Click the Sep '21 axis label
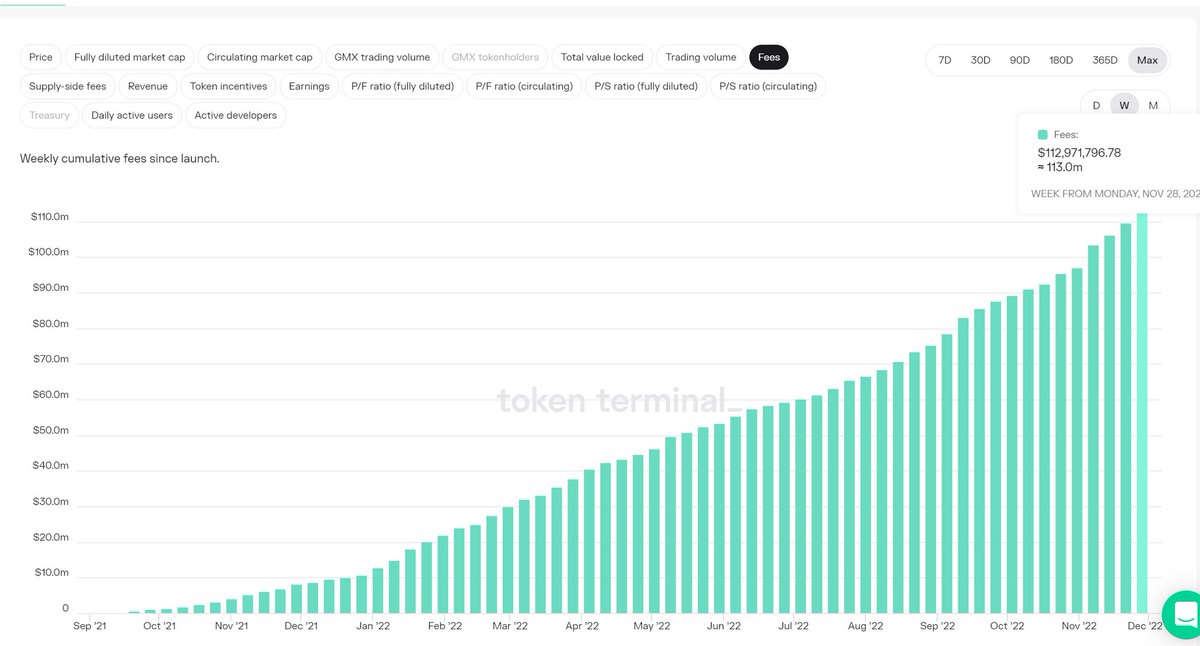 pyautogui.click(x=90, y=627)
